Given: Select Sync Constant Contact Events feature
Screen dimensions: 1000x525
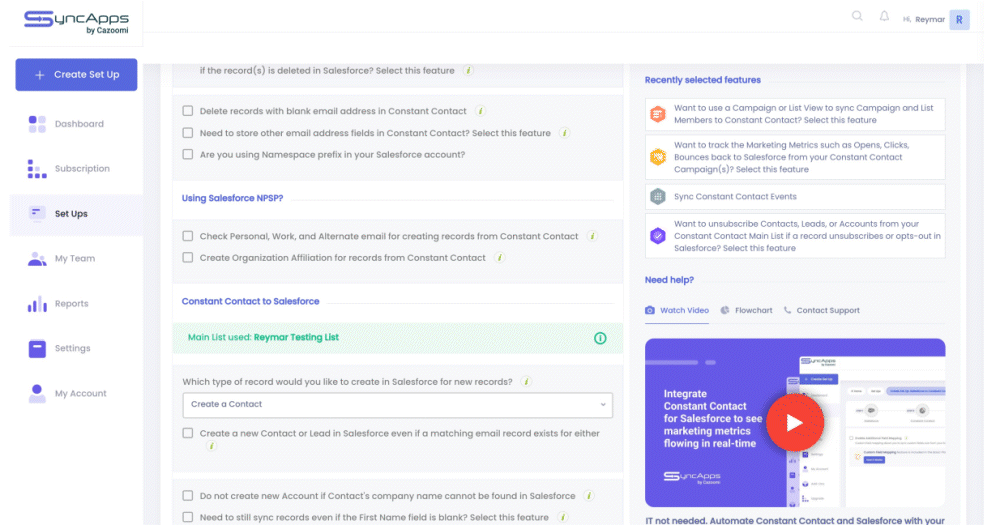Looking at the screenshot, I should pos(795,196).
